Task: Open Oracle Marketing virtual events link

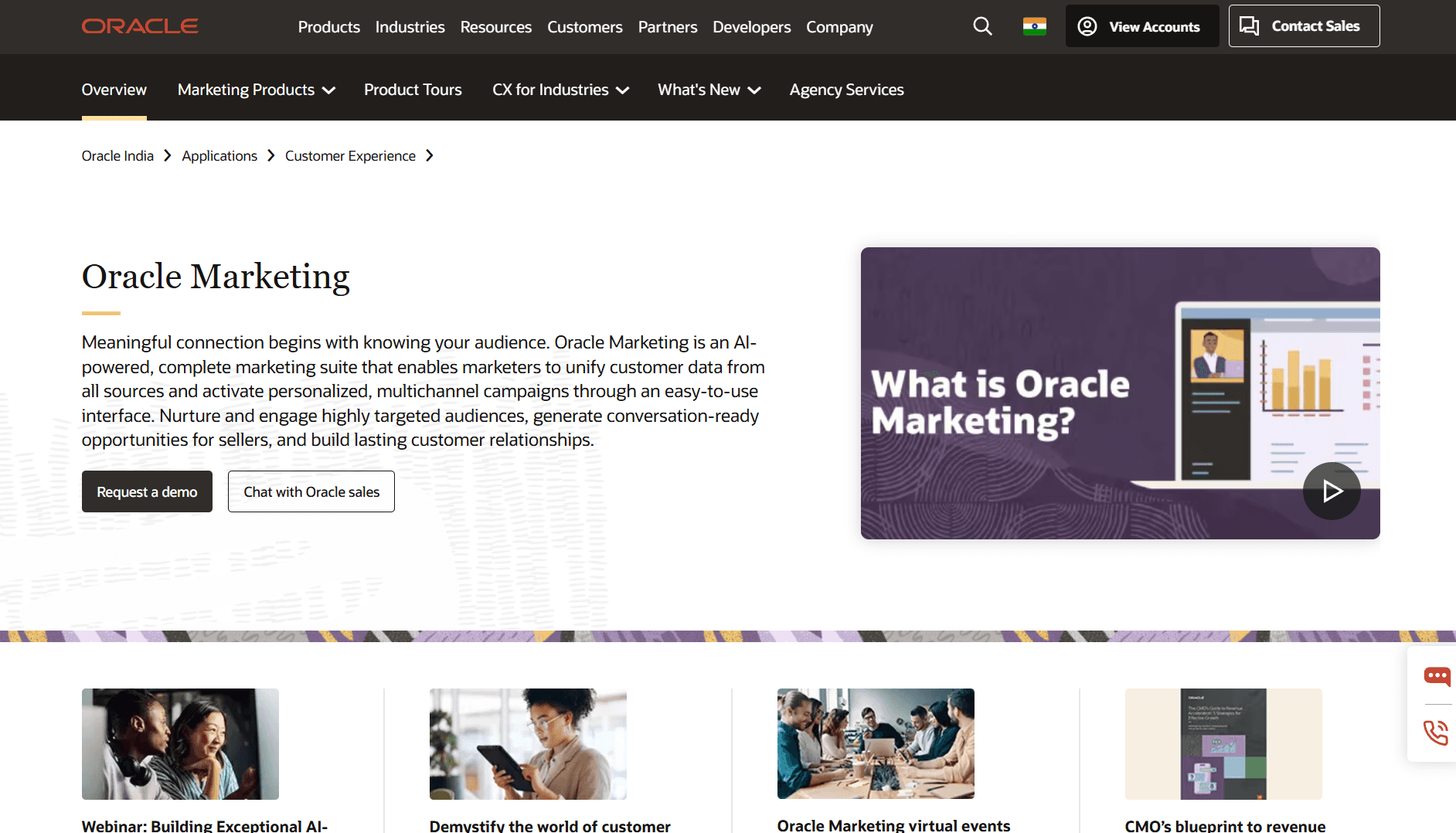Action: click(893, 825)
